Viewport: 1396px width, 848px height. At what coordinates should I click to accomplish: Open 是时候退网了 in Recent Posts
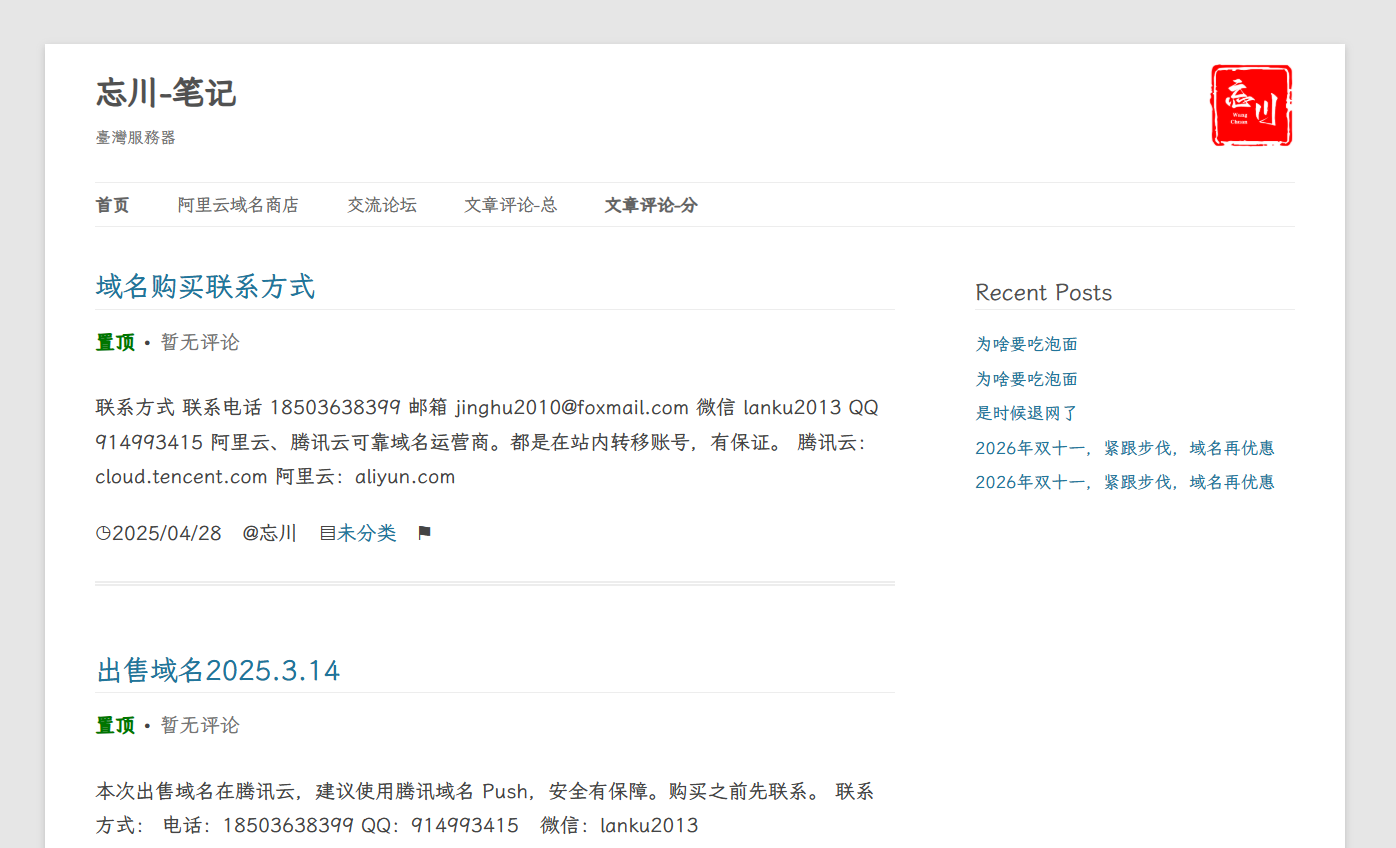(x=1026, y=413)
